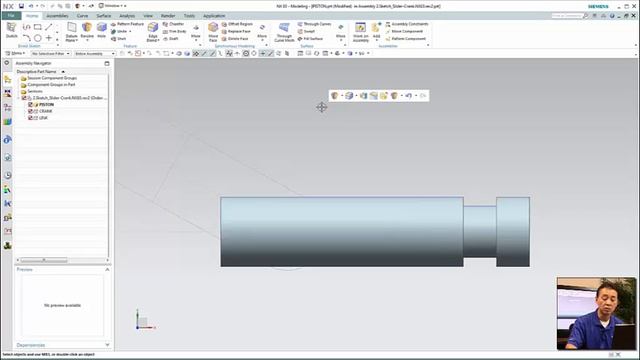
Task: Switch to the Application tab
Action: coord(214,16)
